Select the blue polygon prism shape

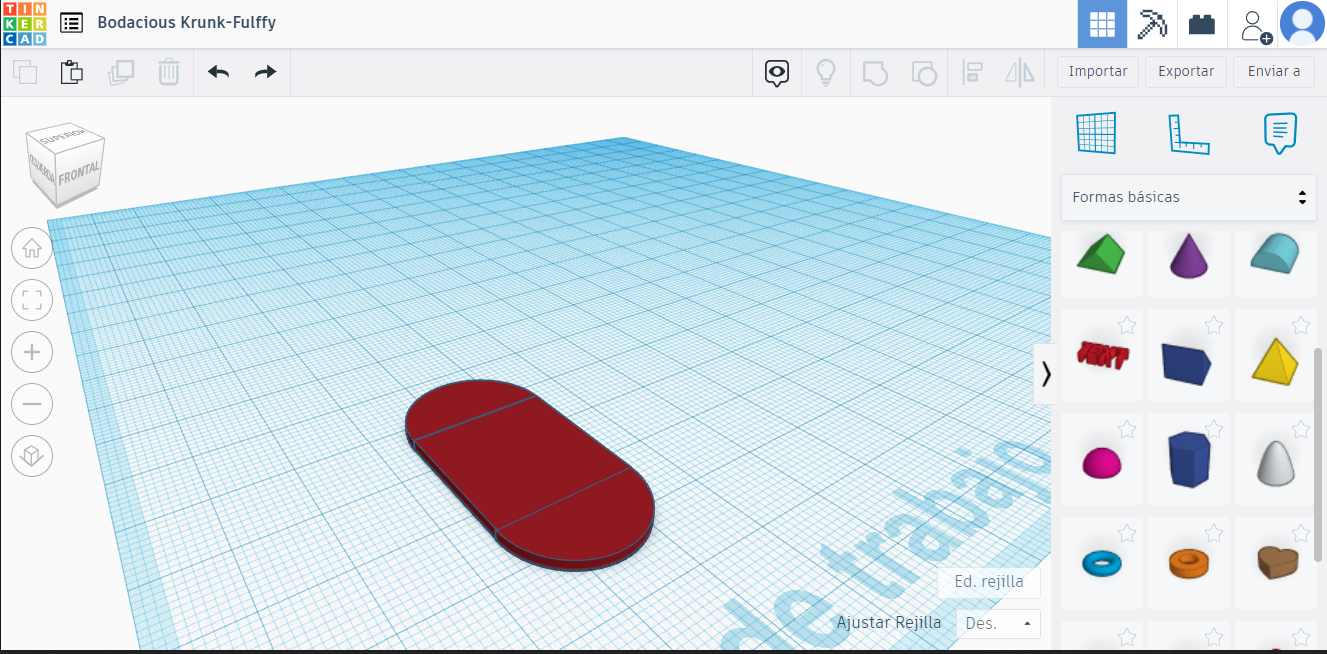pyautogui.click(x=1189, y=460)
